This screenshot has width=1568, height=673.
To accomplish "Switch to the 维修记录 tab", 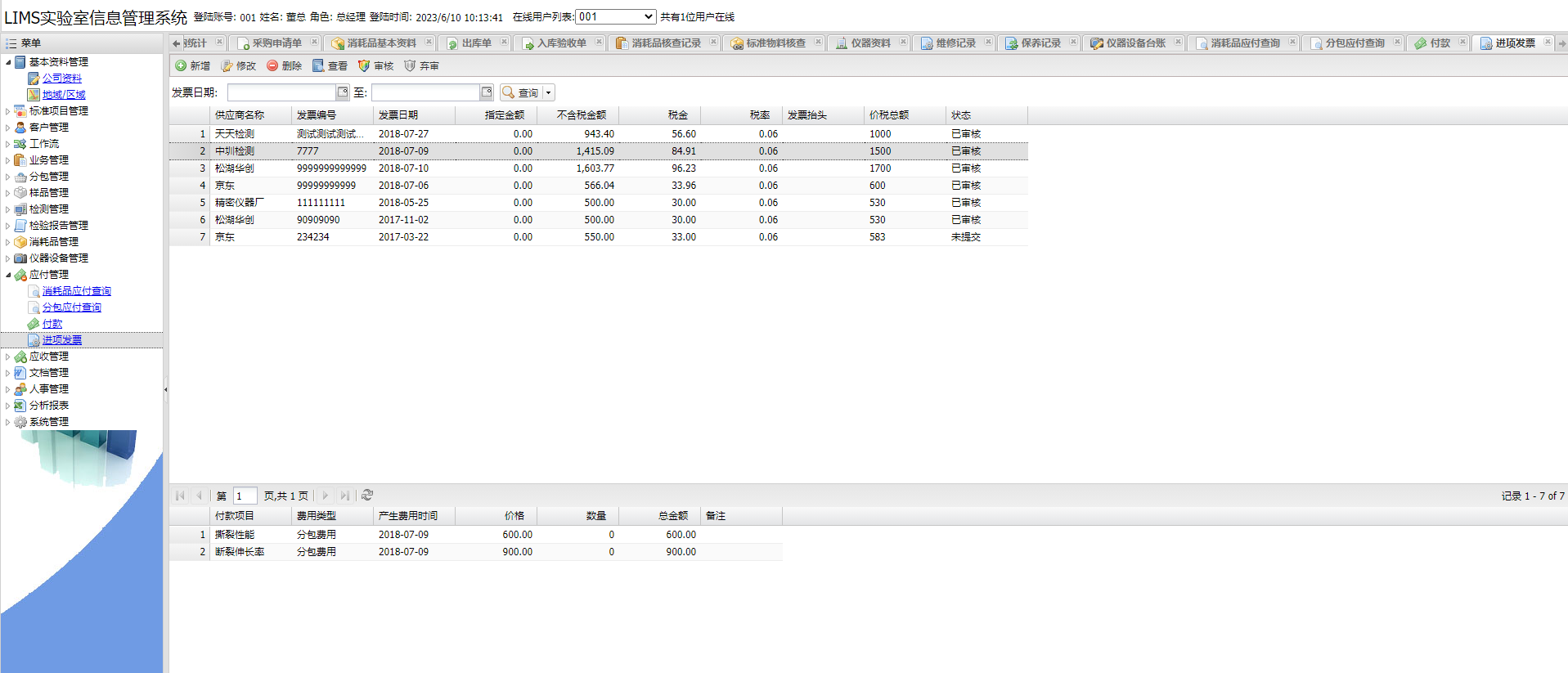I will 955,43.
